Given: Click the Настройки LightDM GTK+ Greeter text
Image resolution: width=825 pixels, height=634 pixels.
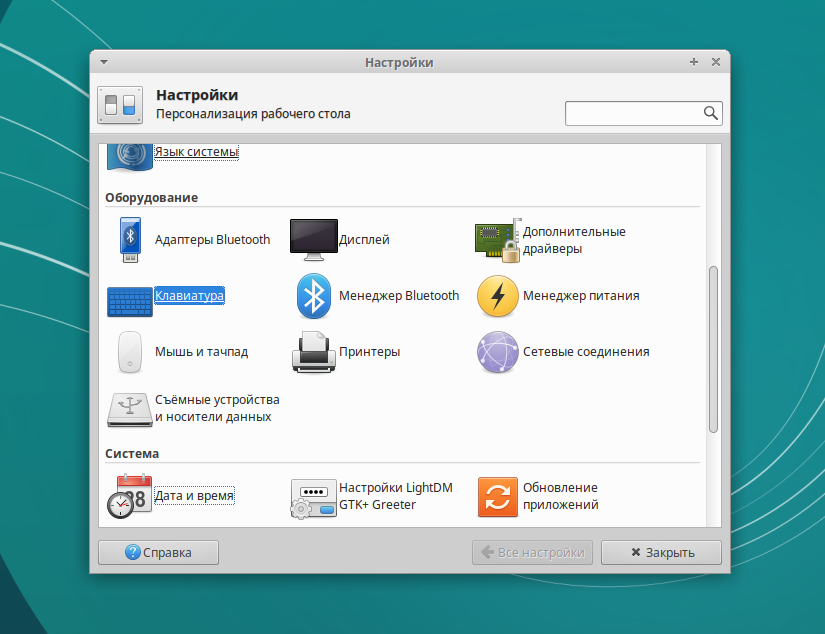Looking at the screenshot, I should click(396, 496).
